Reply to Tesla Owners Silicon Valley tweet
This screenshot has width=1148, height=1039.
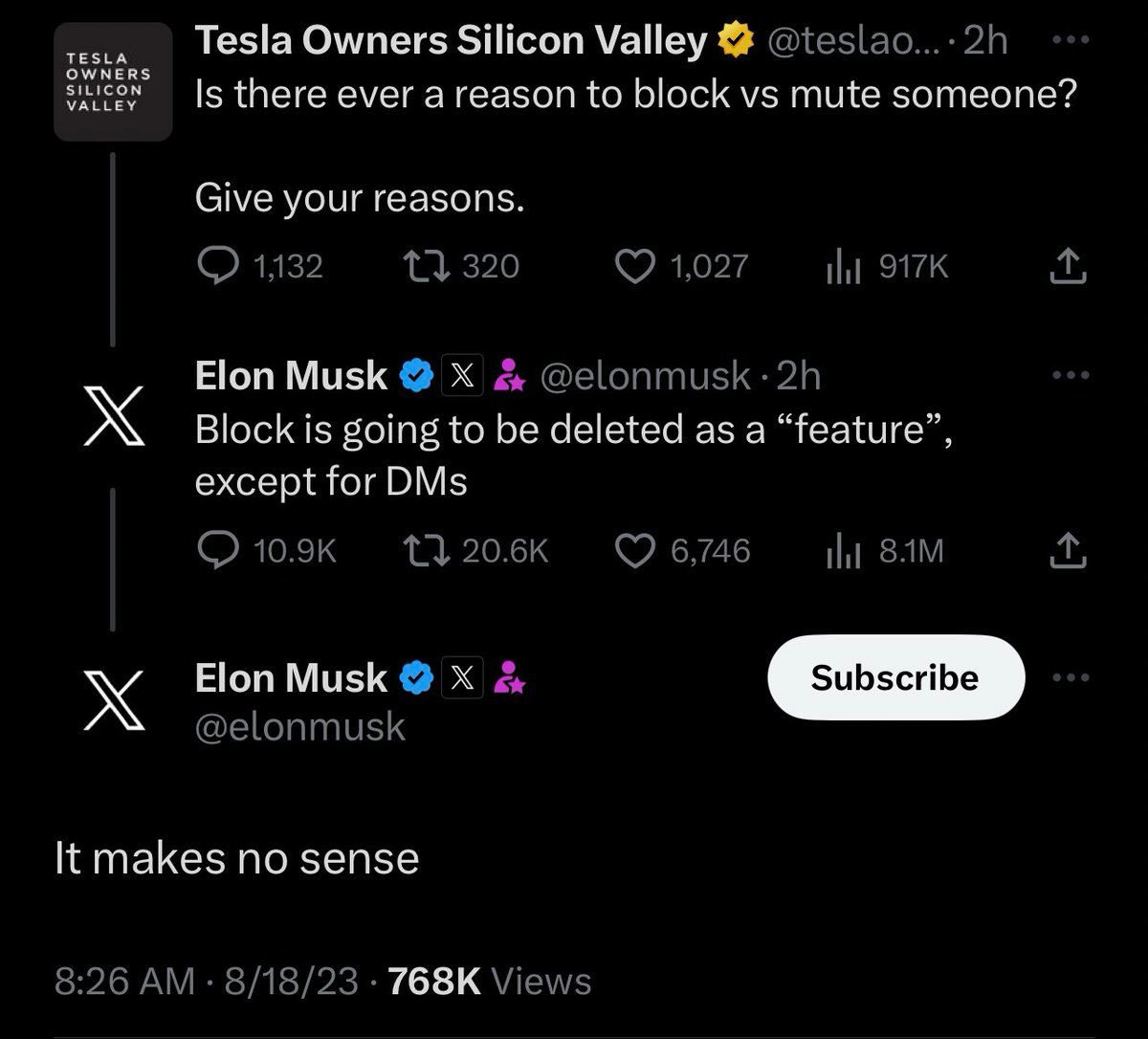tap(217, 265)
